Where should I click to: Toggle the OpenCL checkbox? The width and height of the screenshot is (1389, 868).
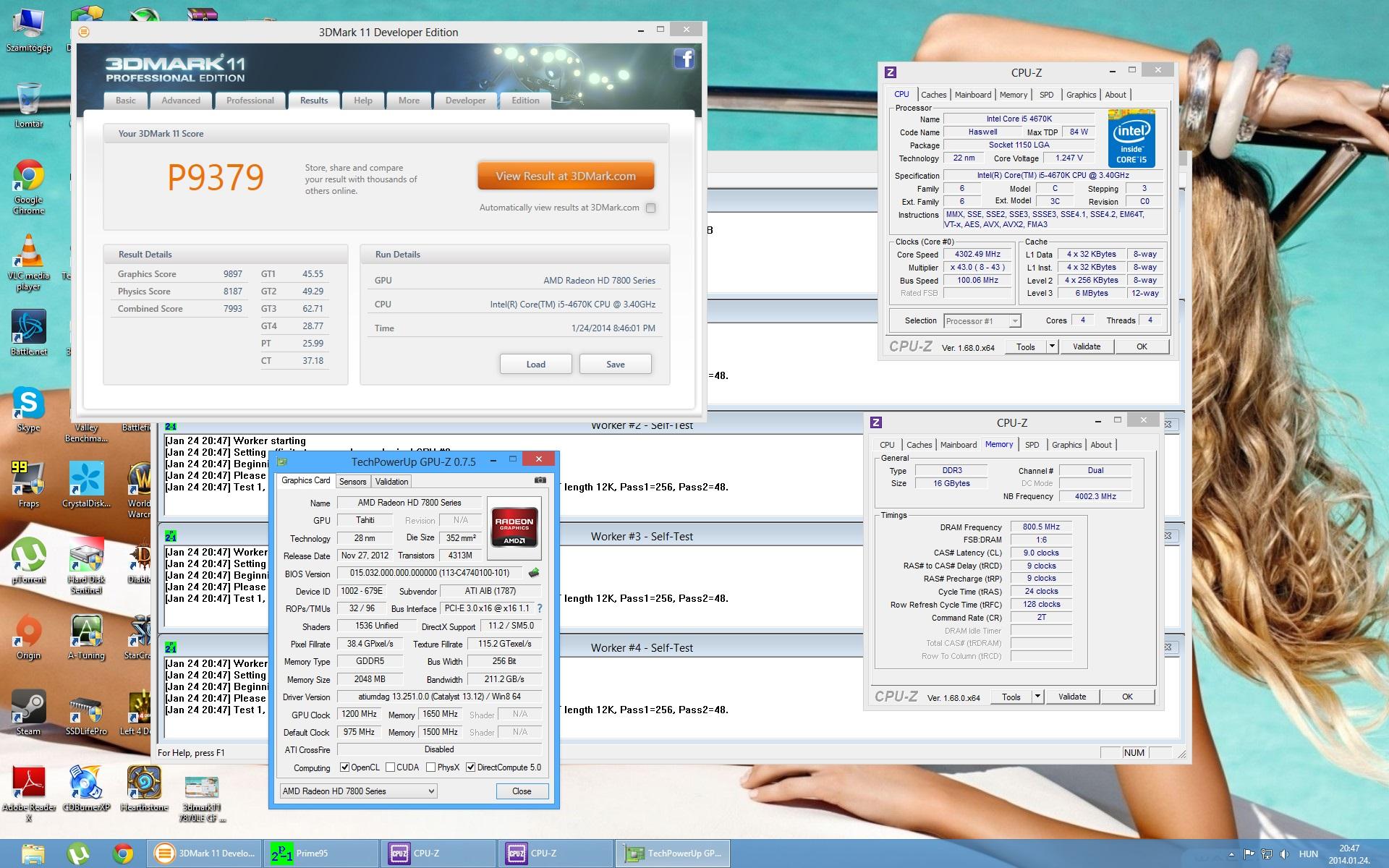(x=345, y=767)
